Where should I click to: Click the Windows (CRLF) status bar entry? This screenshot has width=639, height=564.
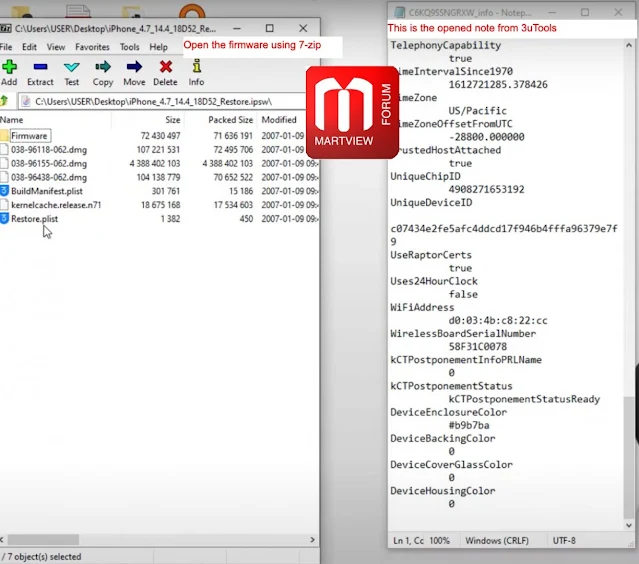pyautogui.click(x=497, y=541)
